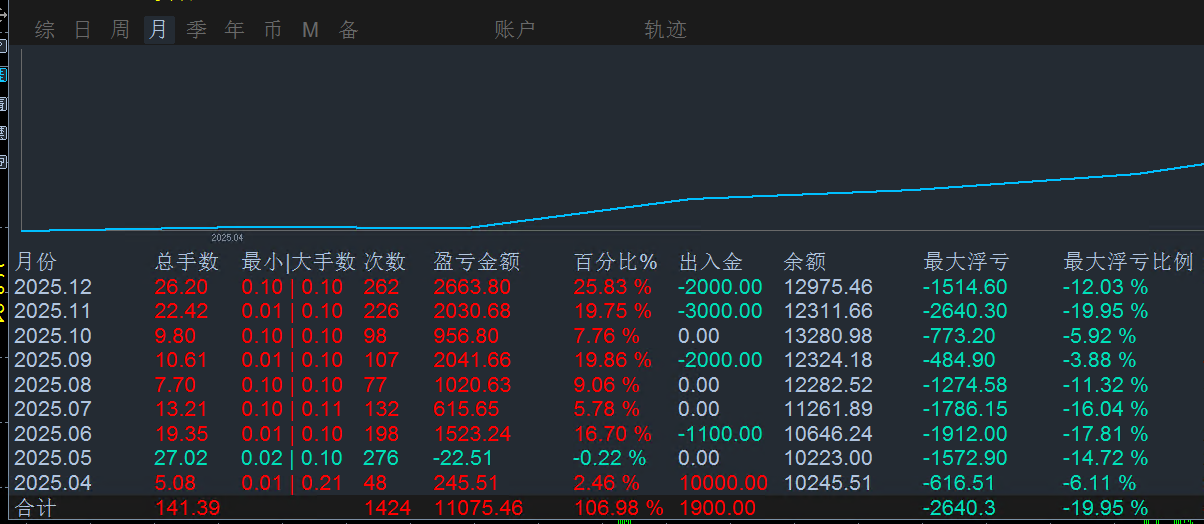Click the loss amount -22.51 for 2025.05
Image resolution: width=1204 pixels, height=524 pixels.
tap(465, 458)
